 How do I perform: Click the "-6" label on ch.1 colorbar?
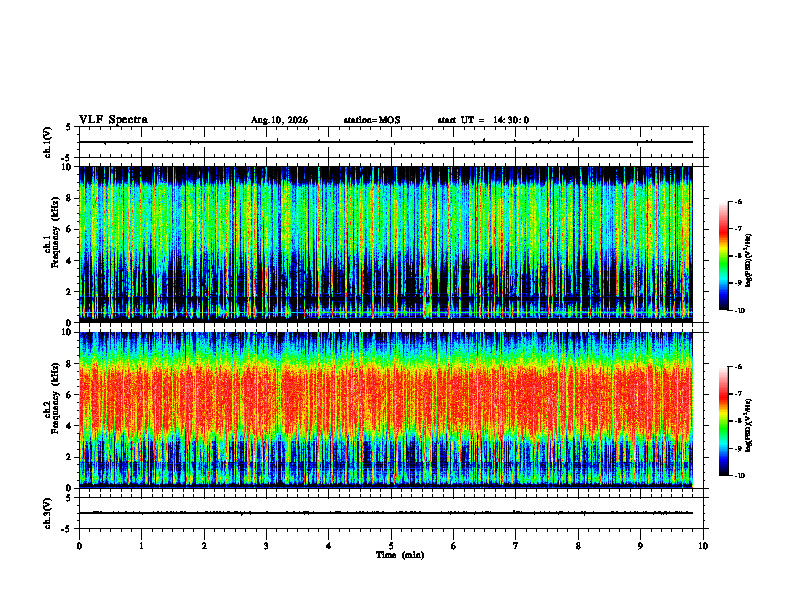[x=738, y=201]
